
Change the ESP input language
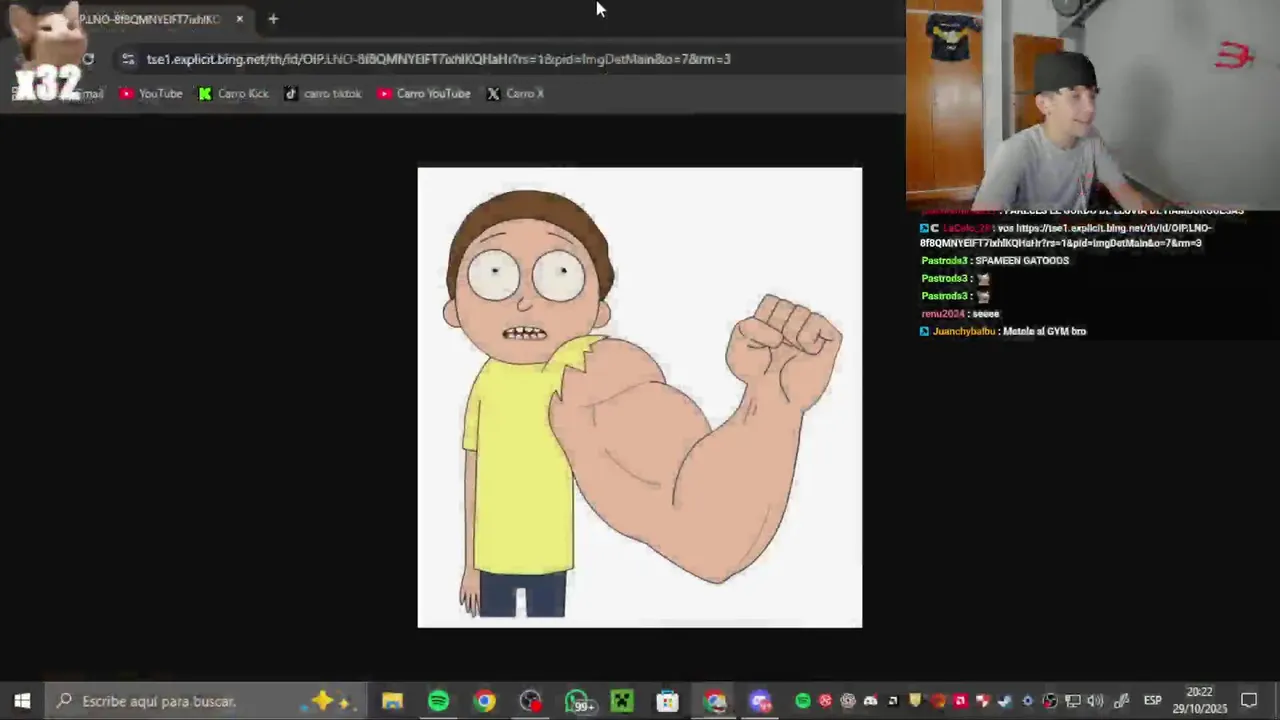point(1152,701)
